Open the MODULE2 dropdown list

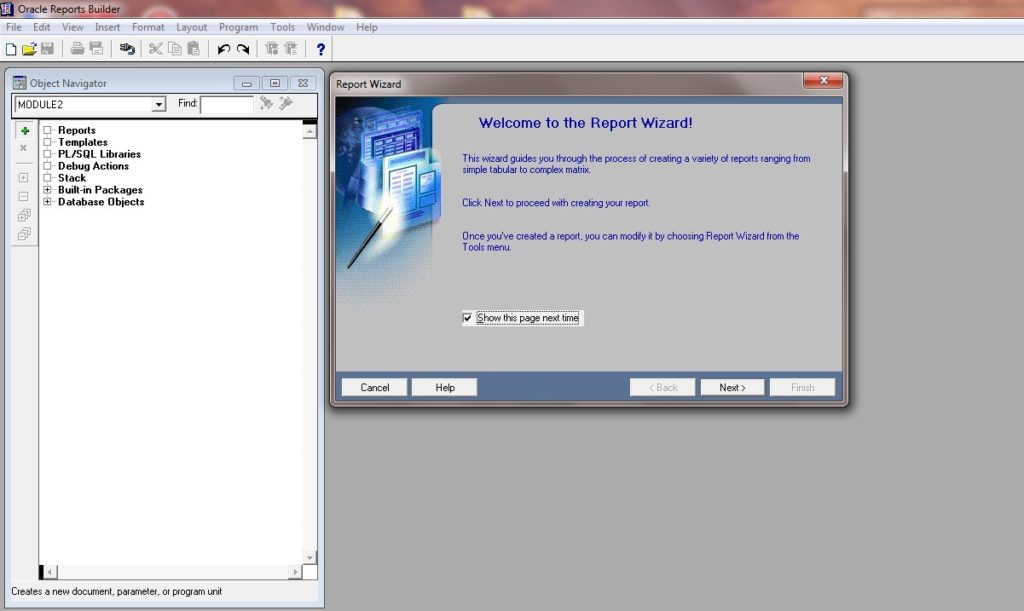[160, 104]
